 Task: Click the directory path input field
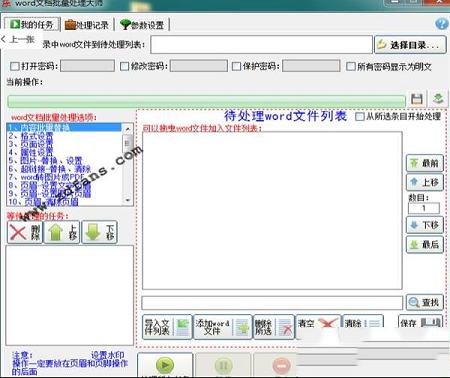pos(261,45)
